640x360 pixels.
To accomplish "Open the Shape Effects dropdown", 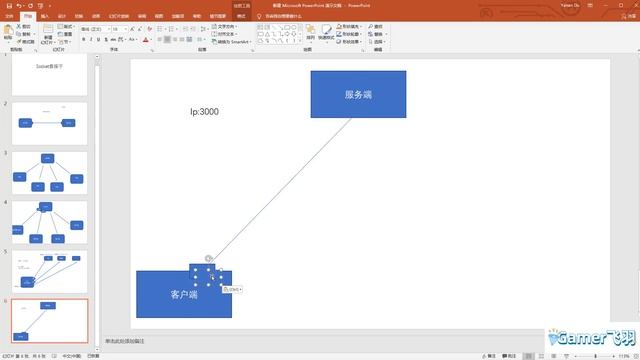I will 349,42.
